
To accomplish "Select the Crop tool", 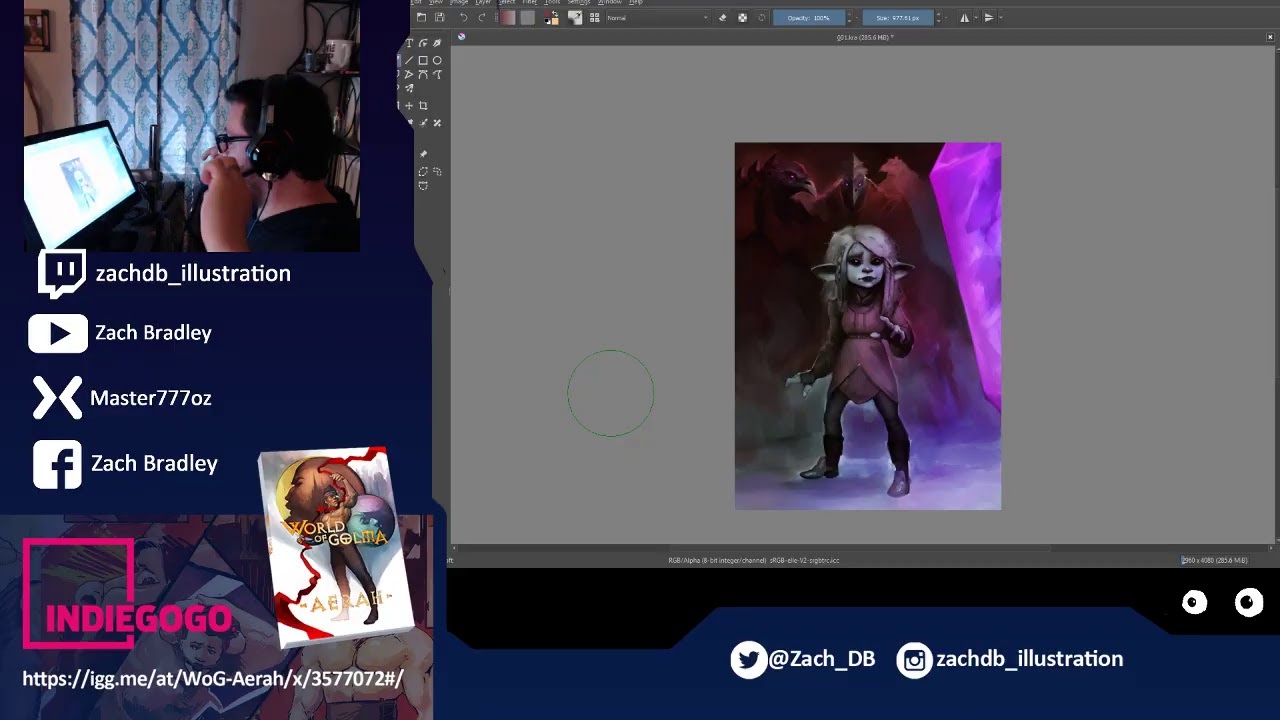I will coord(423,105).
